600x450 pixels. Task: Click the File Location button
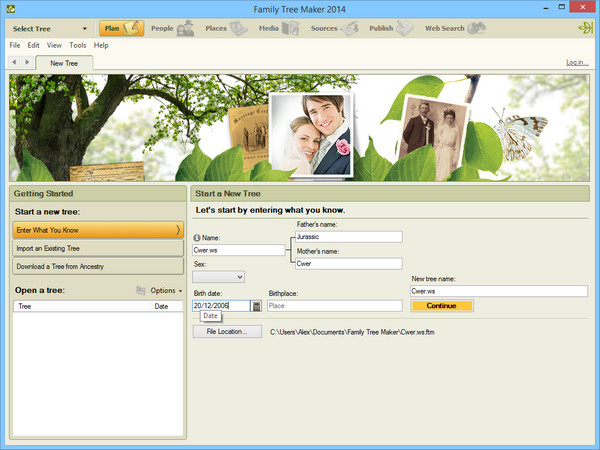click(227, 332)
